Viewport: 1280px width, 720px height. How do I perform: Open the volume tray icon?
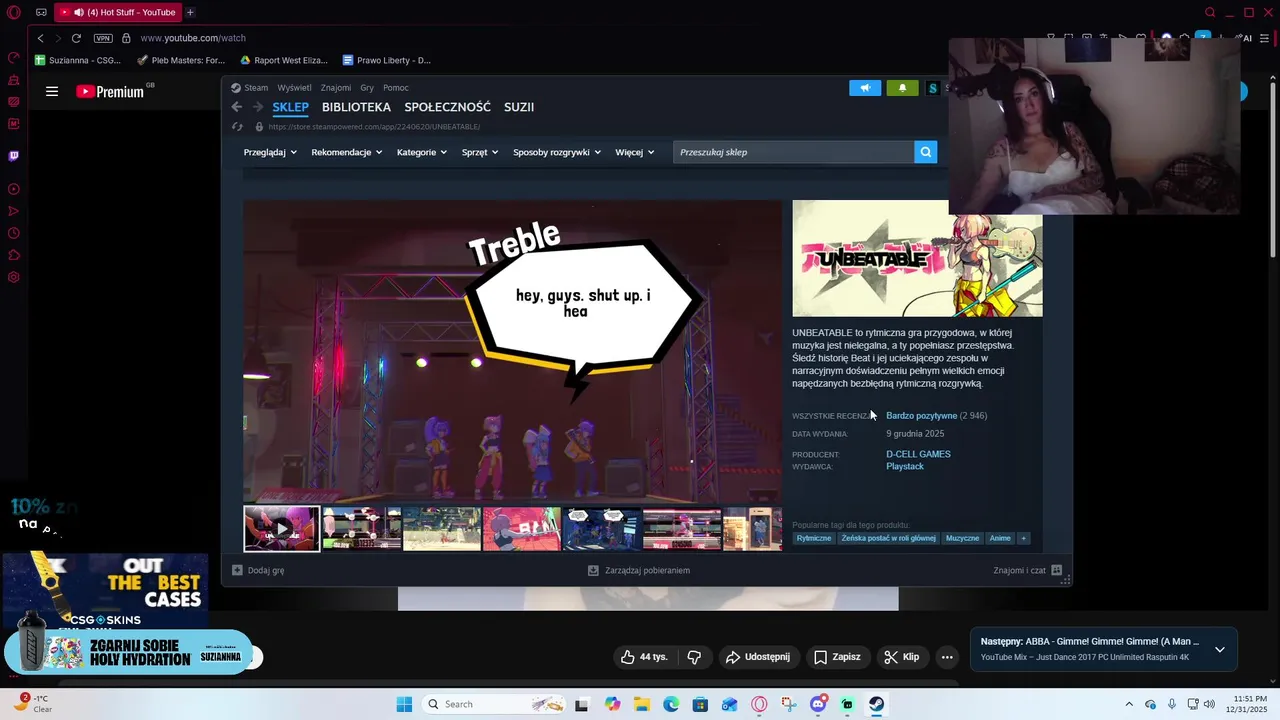point(1209,704)
